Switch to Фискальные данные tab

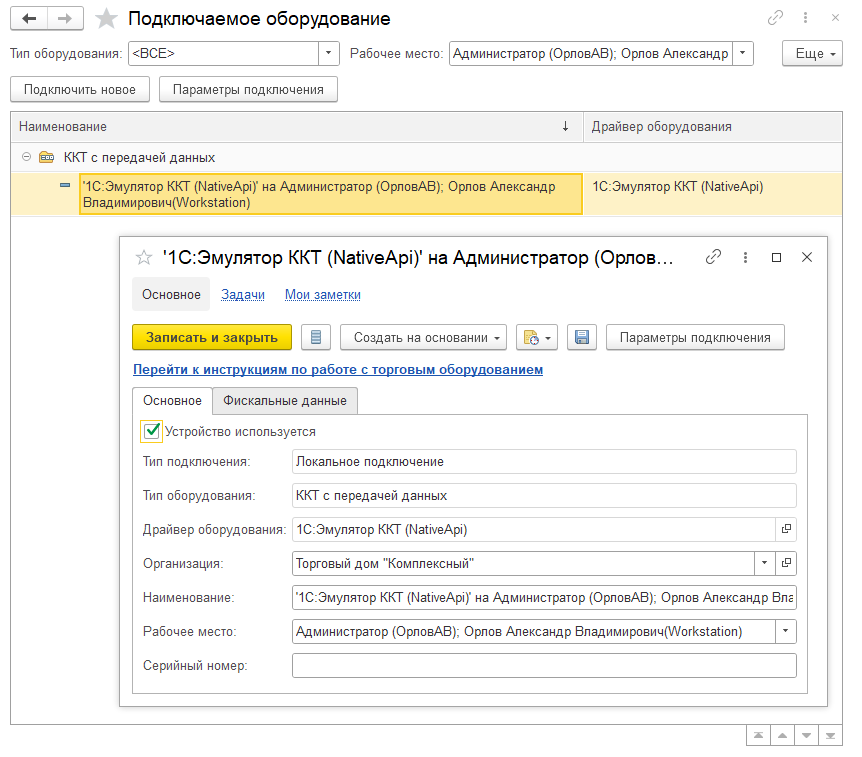pyautogui.click(x=285, y=401)
